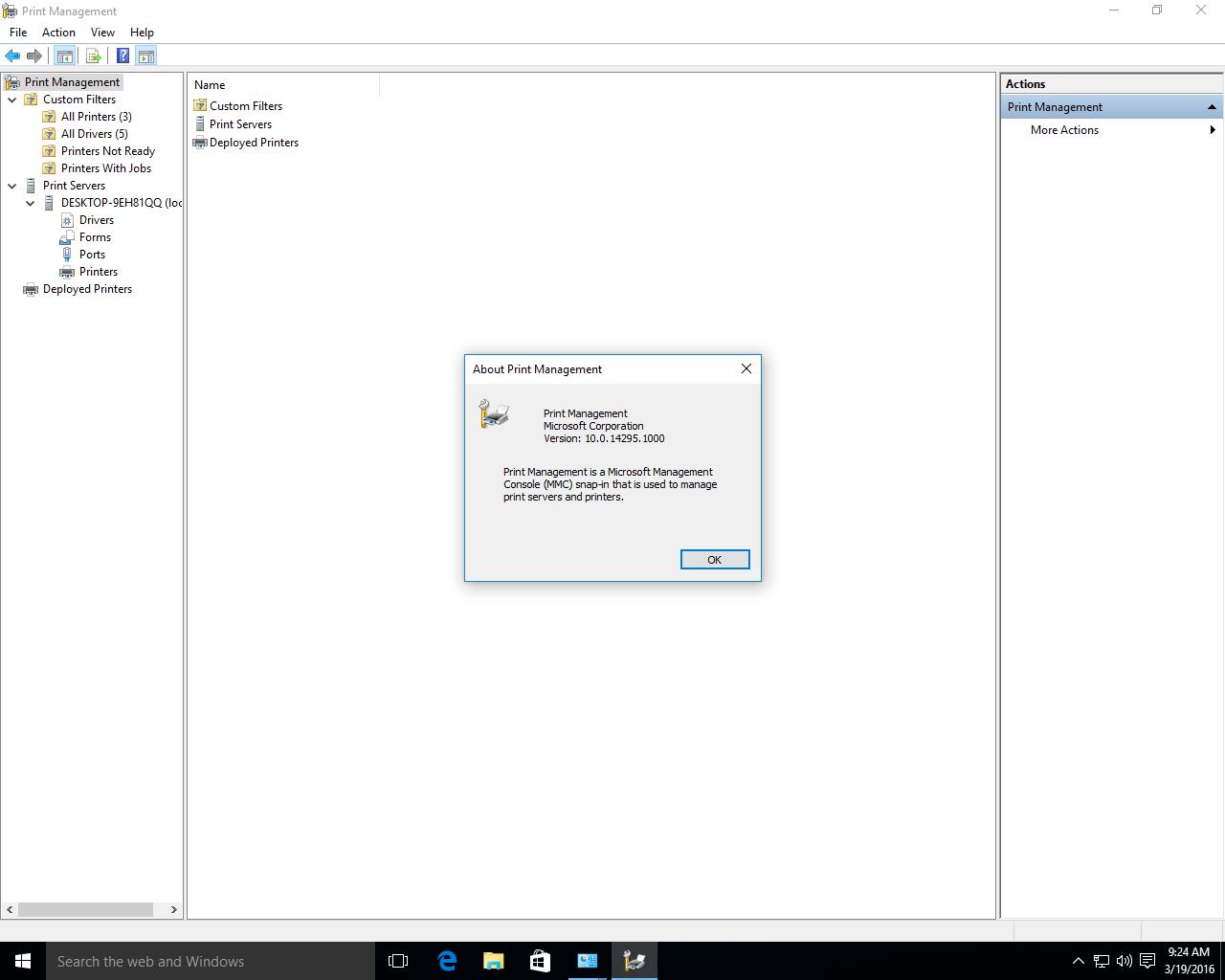Show hidden tray icons chevron
1225x980 pixels.
(x=1078, y=961)
